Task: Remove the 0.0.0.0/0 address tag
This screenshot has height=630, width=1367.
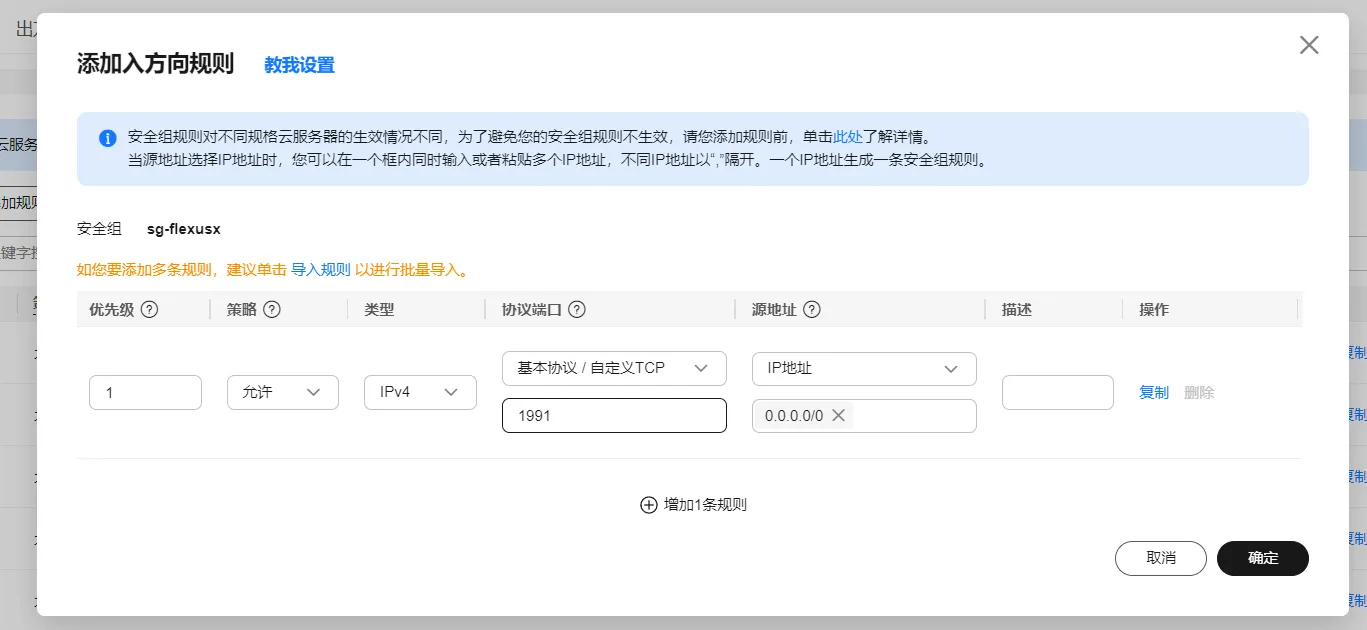Action: (x=838, y=415)
